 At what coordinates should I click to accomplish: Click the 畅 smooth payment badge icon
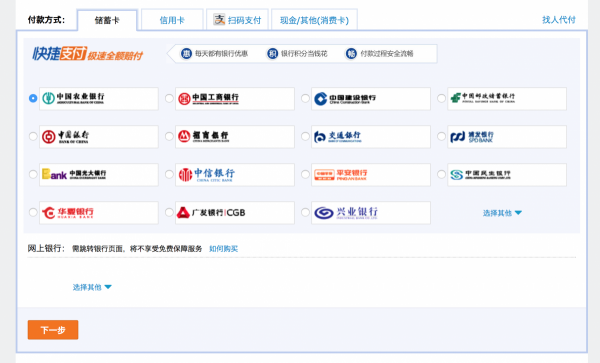coord(351,54)
